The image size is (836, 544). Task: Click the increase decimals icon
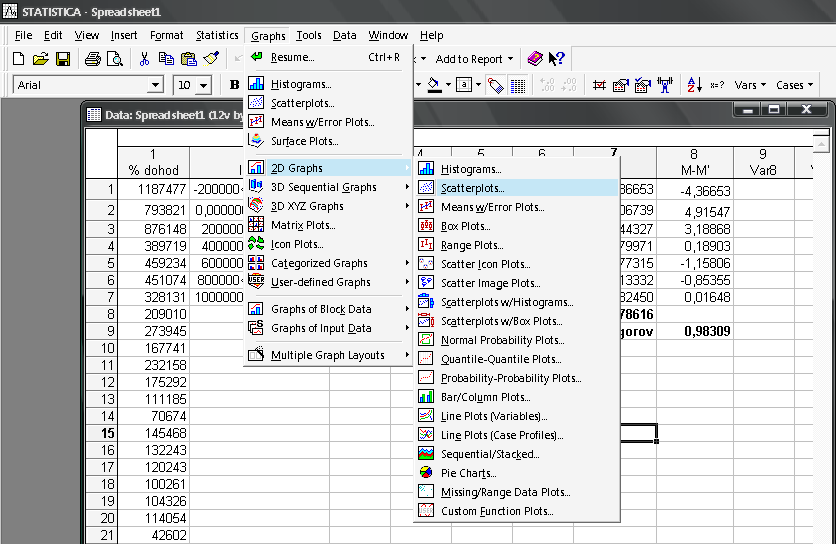(x=547, y=85)
